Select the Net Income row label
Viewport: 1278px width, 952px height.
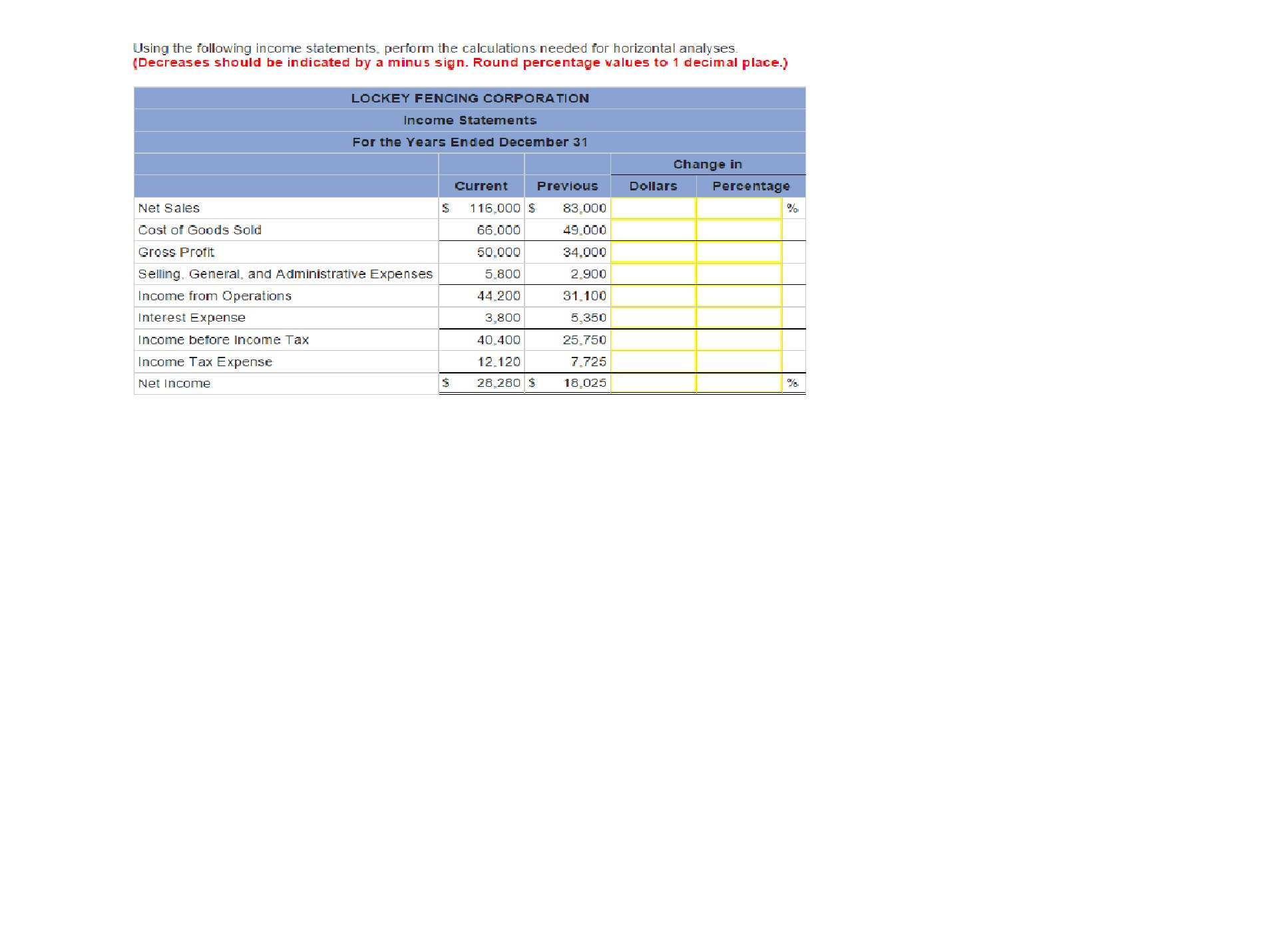pyautogui.click(x=174, y=383)
